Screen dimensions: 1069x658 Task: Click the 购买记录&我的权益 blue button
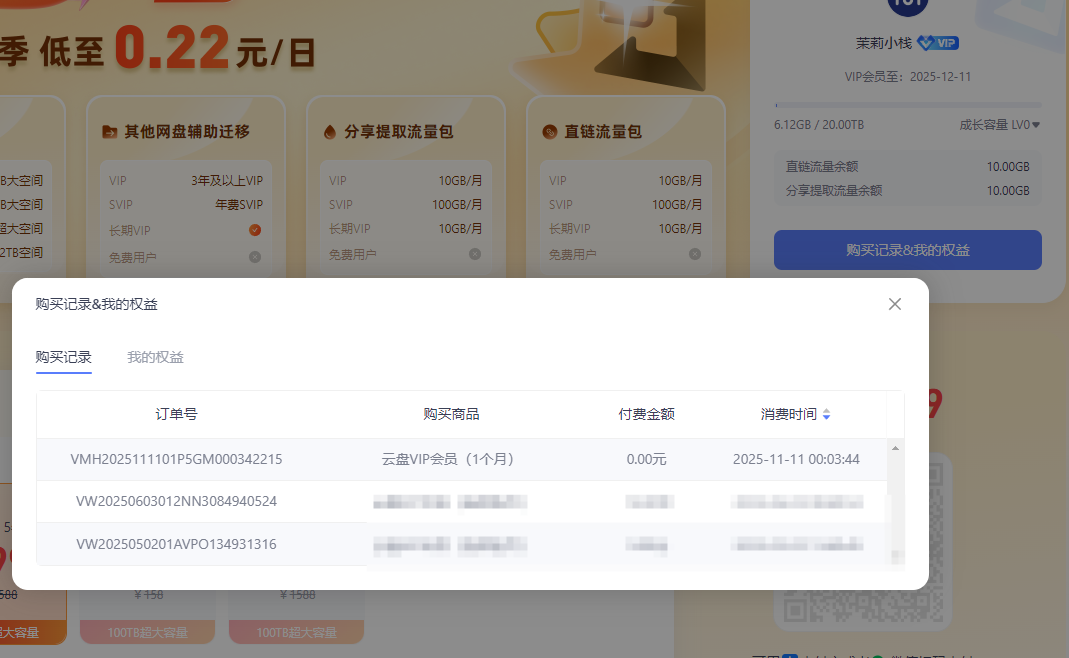907,250
